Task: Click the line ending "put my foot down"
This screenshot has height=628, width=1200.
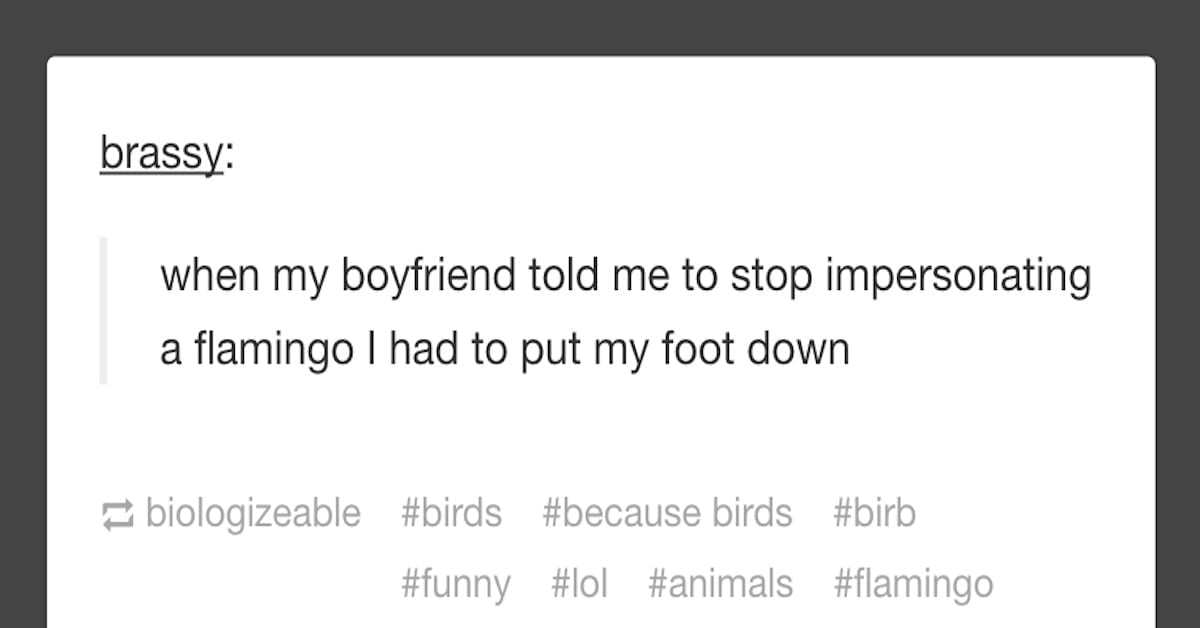Action: pos(505,350)
